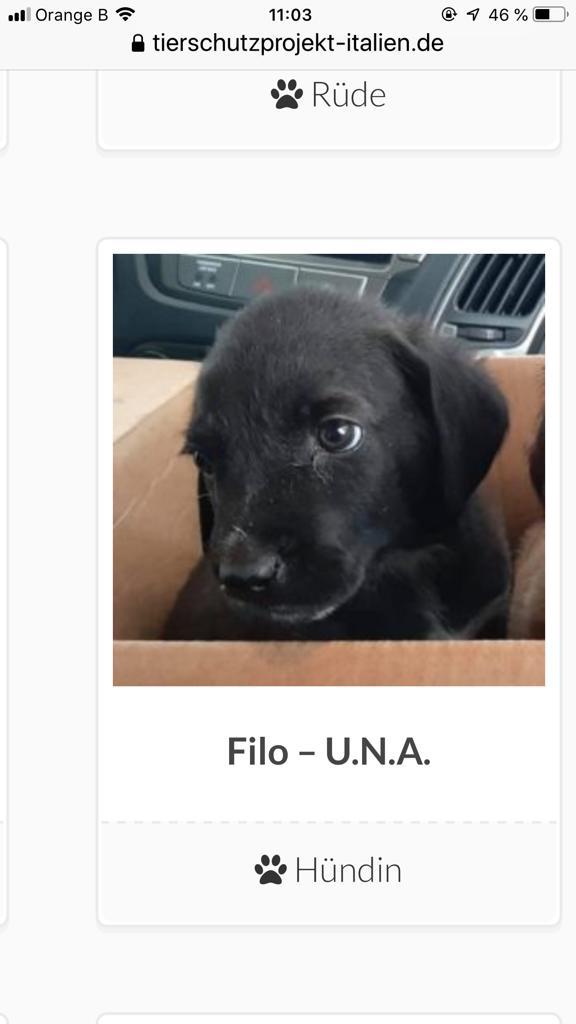This screenshot has height=1024, width=576.
Task: Tap the 11:03 clock in the status bar
Action: tap(290, 14)
